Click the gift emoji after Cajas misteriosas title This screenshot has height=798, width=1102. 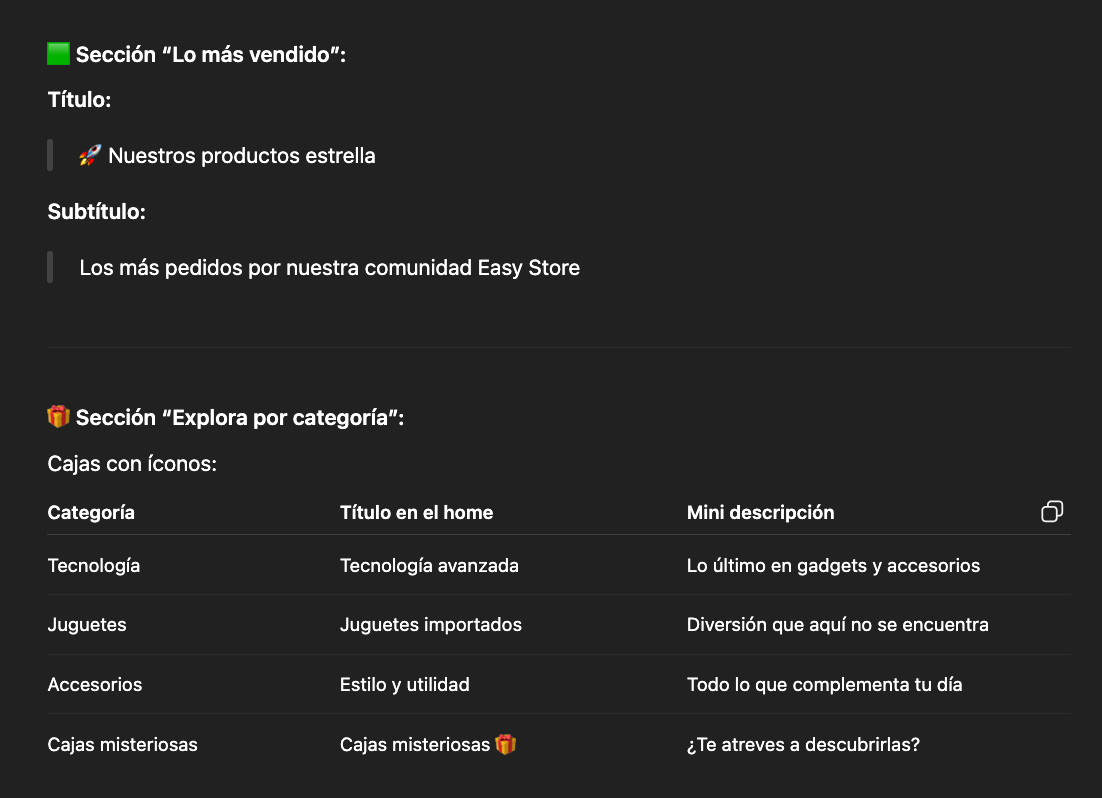(x=505, y=744)
